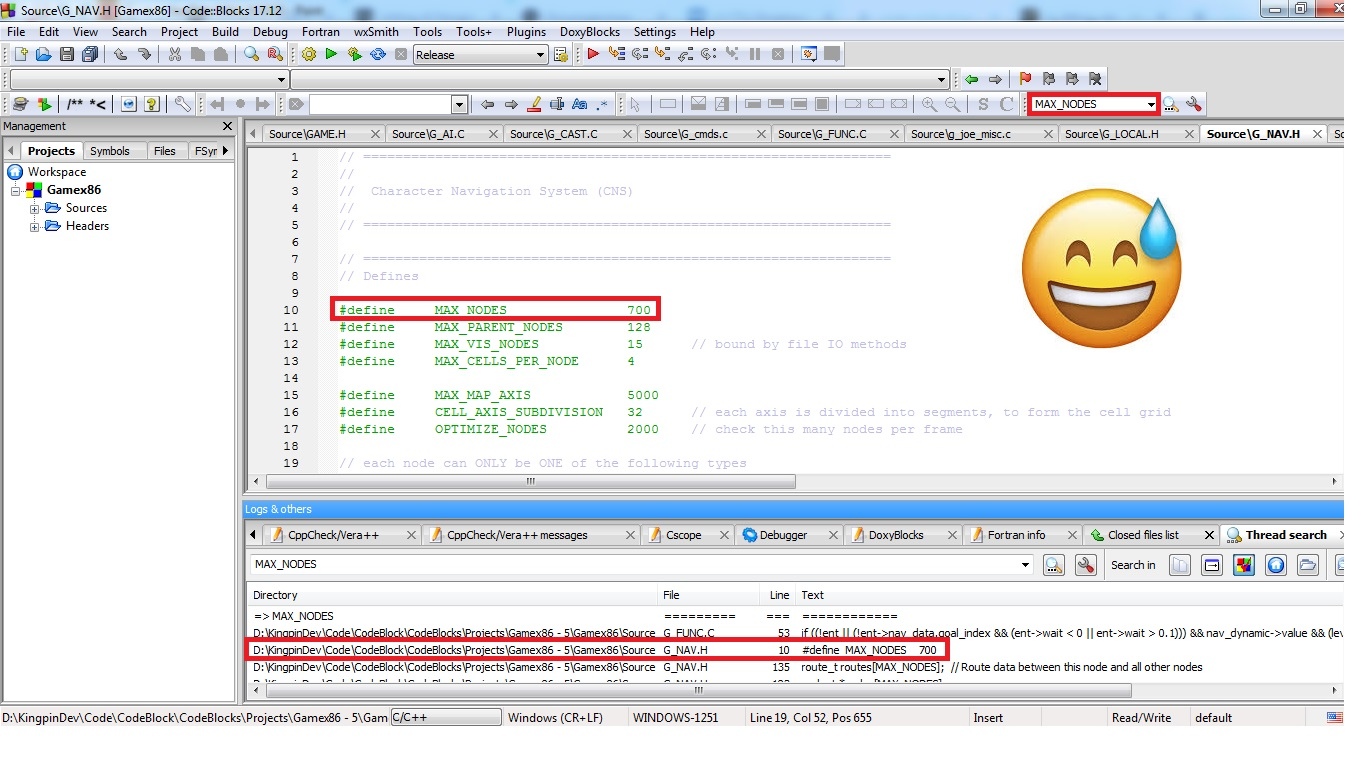Open Find with the magnifier icon
This screenshot has width=1366, height=768.
[252, 54]
